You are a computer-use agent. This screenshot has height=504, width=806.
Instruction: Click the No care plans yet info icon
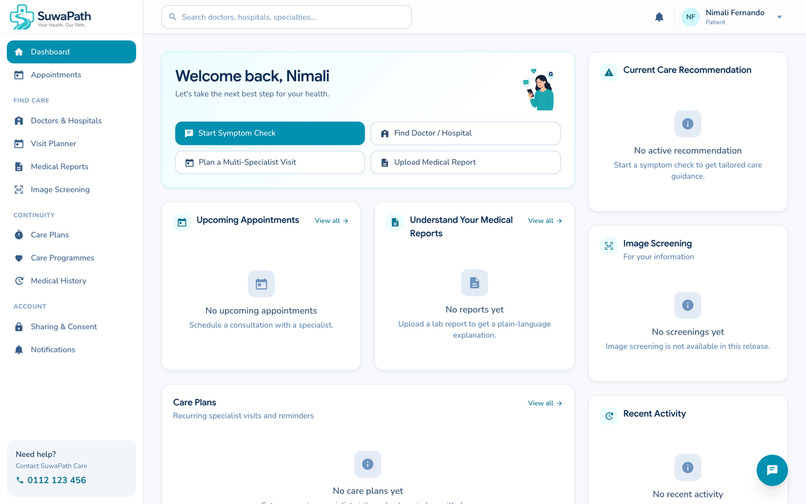[x=368, y=464]
